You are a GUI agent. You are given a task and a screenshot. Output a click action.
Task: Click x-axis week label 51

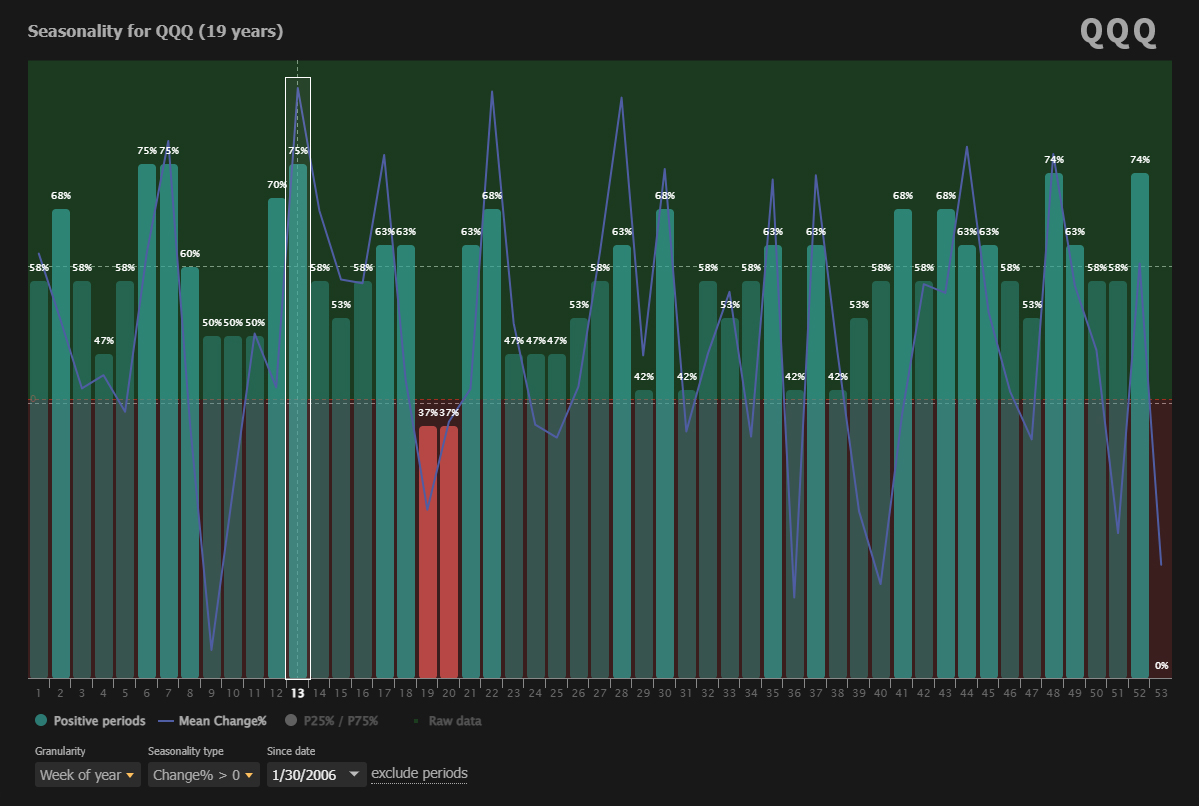(1118, 693)
